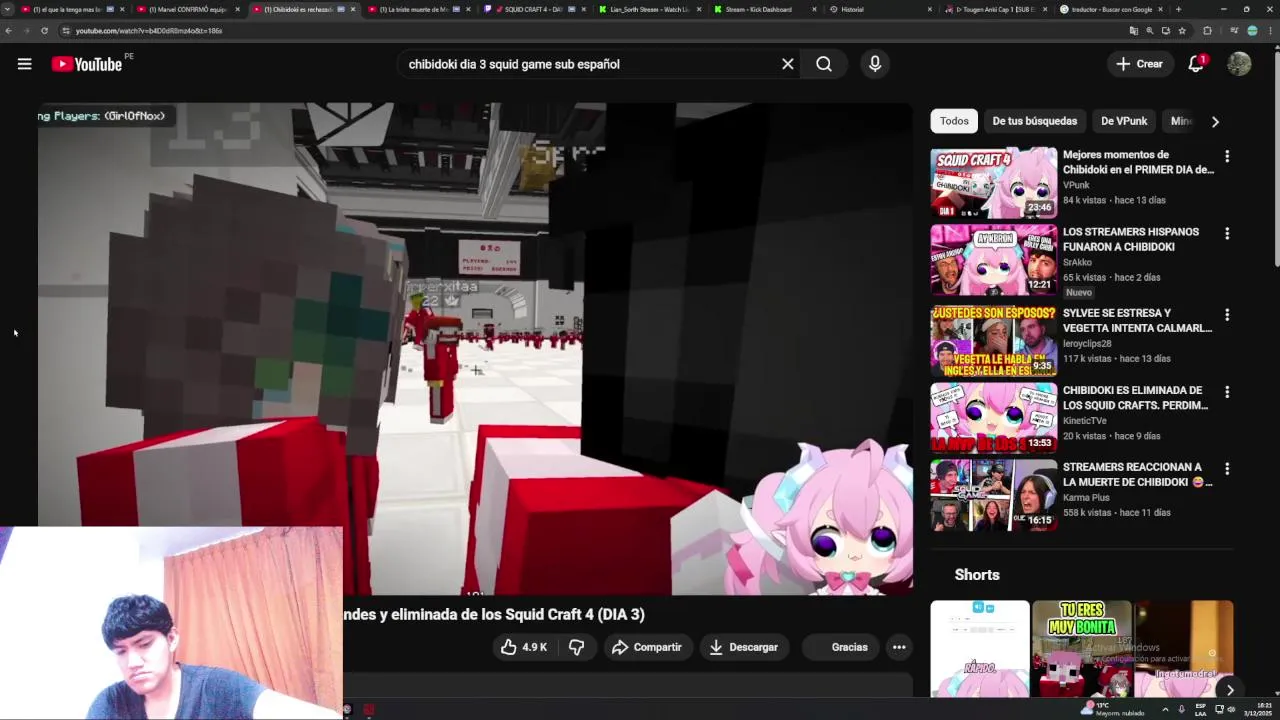Open the tab search dropdown arrow
The width and height of the screenshot is (1280, 720).
pyautogui.click(x=8, y=9)
